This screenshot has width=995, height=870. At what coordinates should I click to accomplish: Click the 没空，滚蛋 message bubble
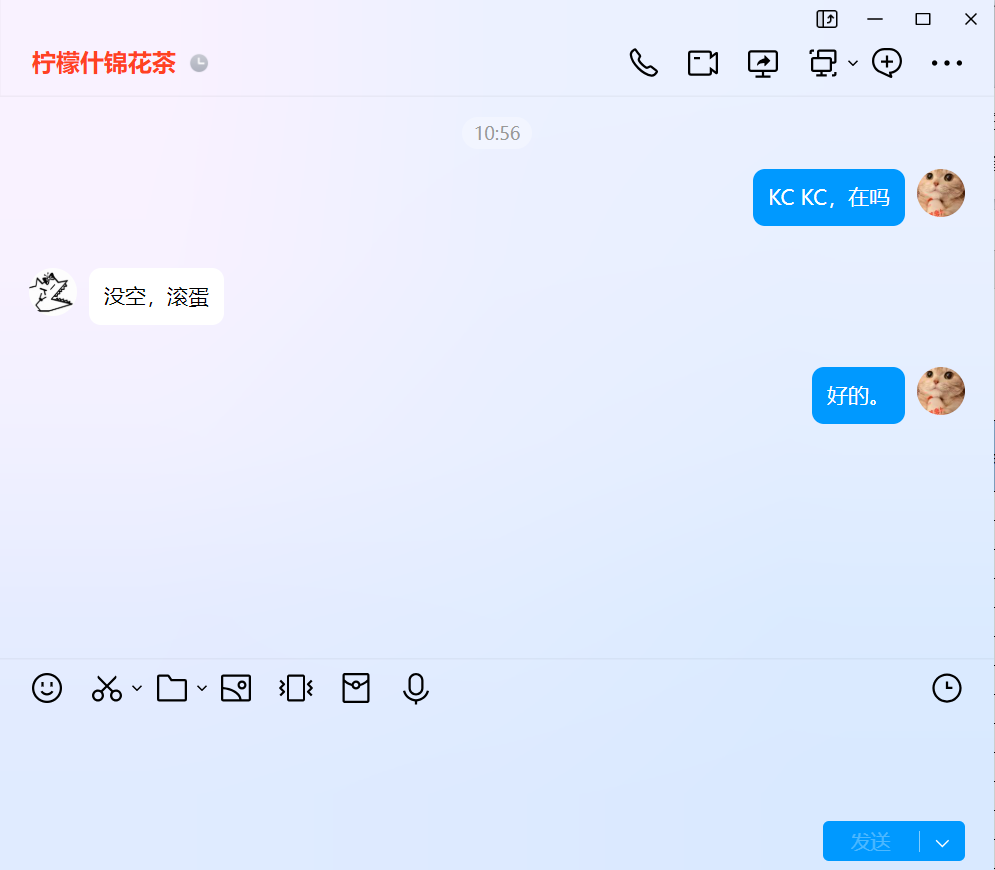[156, 296]
